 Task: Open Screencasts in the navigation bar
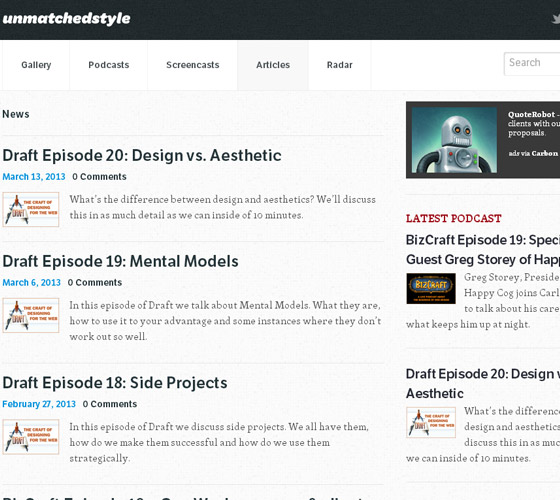192,65
